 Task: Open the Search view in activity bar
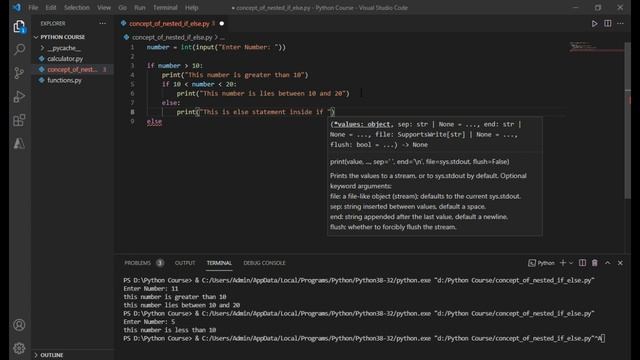click(19, 50)
